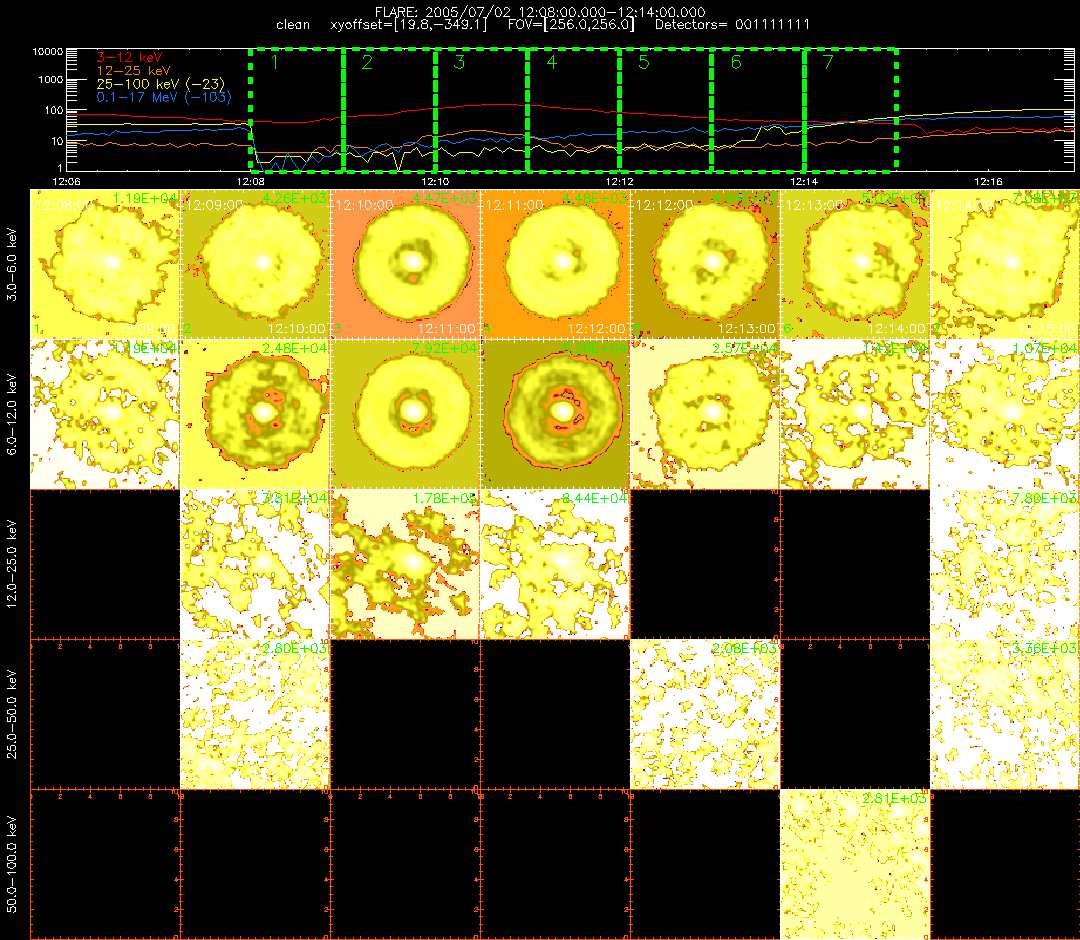
Task: Open the 3-6 keV image starting 12:09:00
Action: pyautogui.click(x=255, y=264)
